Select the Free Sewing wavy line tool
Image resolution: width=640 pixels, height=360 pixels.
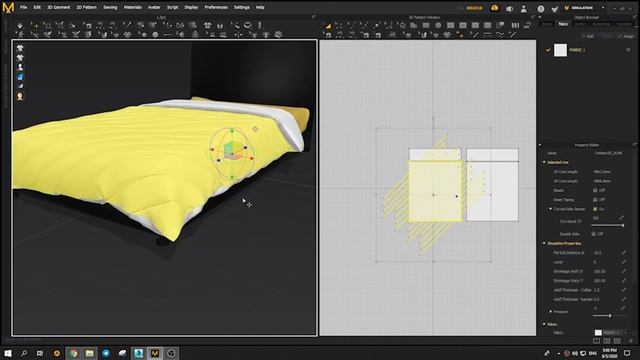[x=500, y=35]
